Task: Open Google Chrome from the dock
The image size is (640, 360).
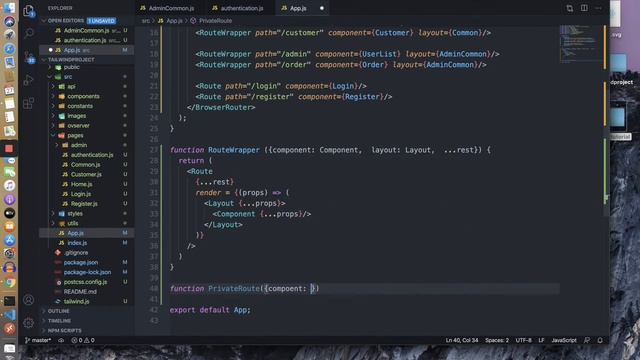Action: 9,282
